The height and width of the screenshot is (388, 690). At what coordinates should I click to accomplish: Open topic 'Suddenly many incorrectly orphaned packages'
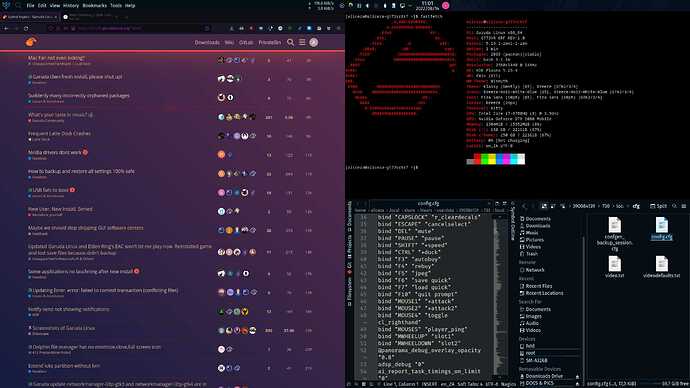(x=79, y=95)
